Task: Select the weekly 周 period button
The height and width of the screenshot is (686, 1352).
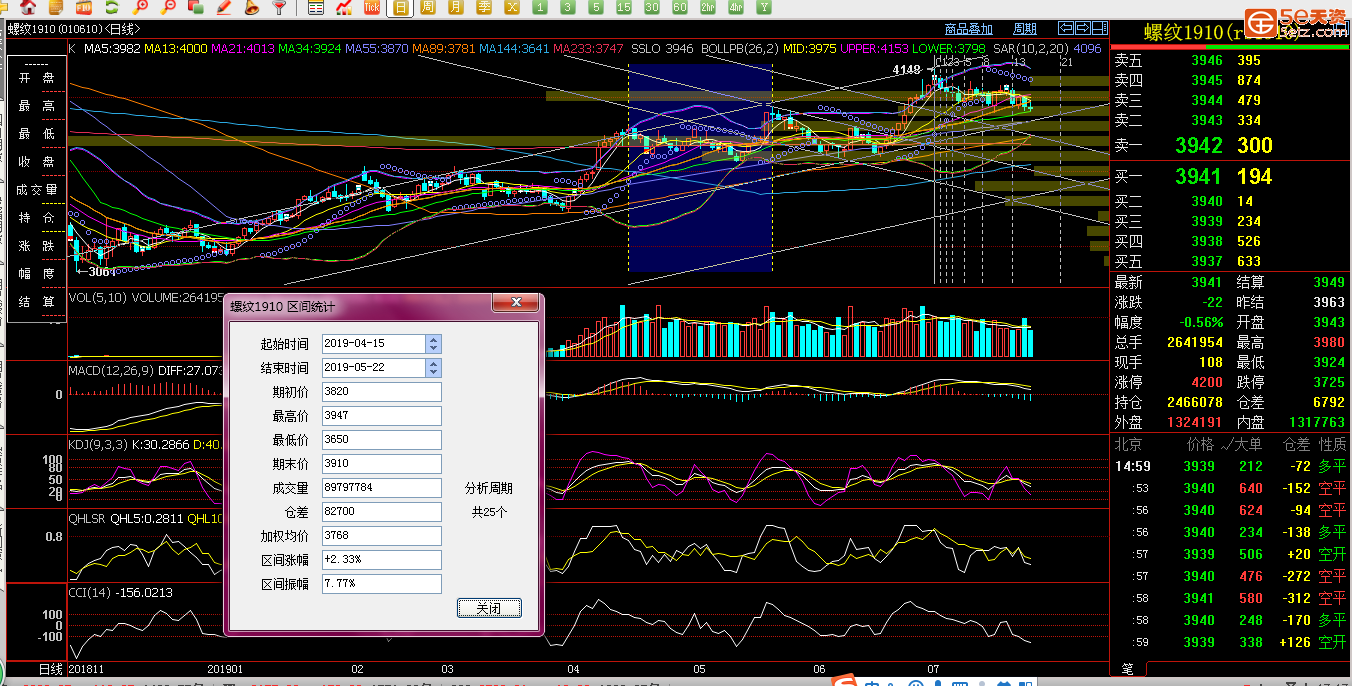Action: [x=428, y=7]
